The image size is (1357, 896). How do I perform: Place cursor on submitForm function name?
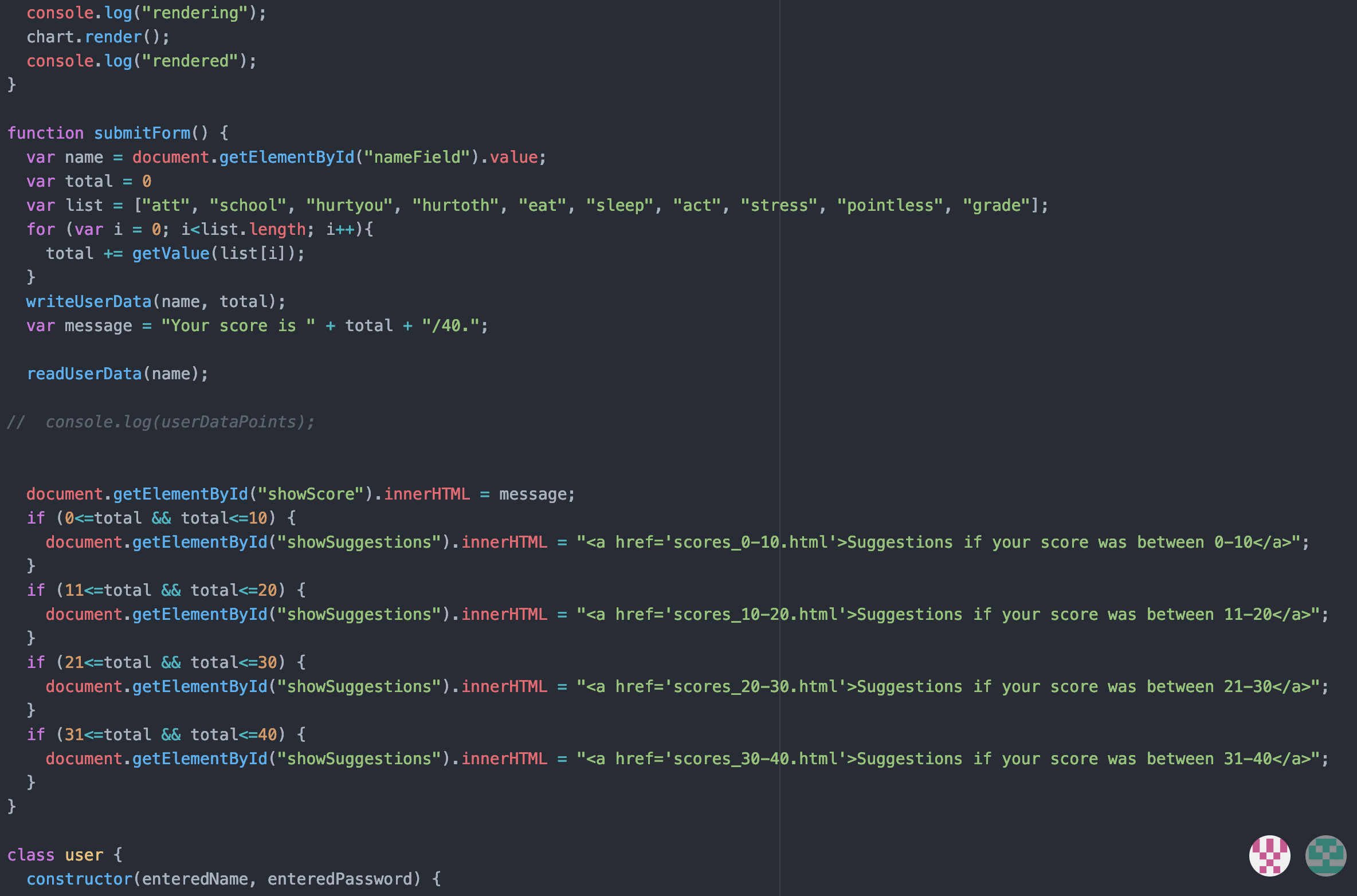coord(142,133)
